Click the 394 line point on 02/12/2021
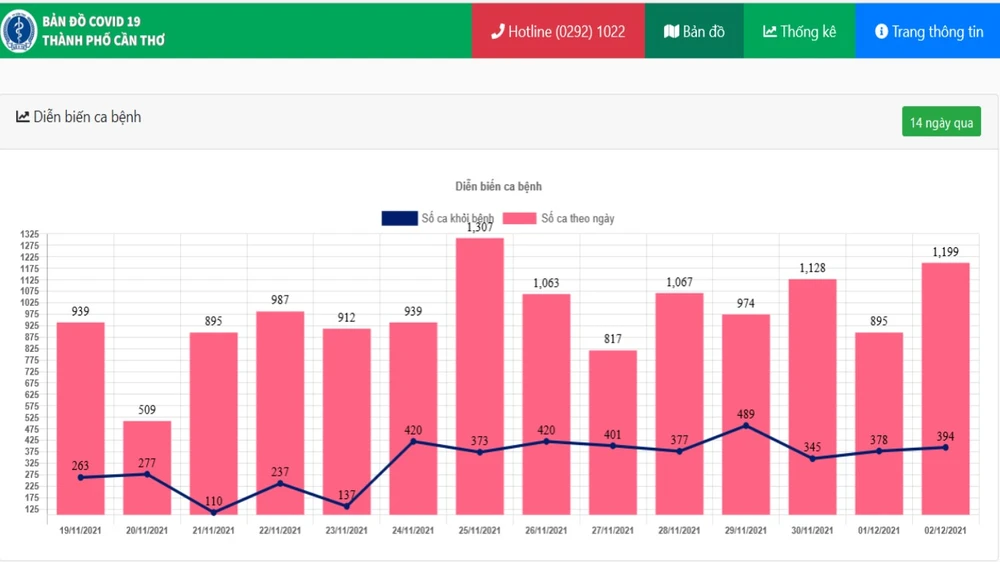This screenshot has height=562, width=1000. (x=945, y=447)
